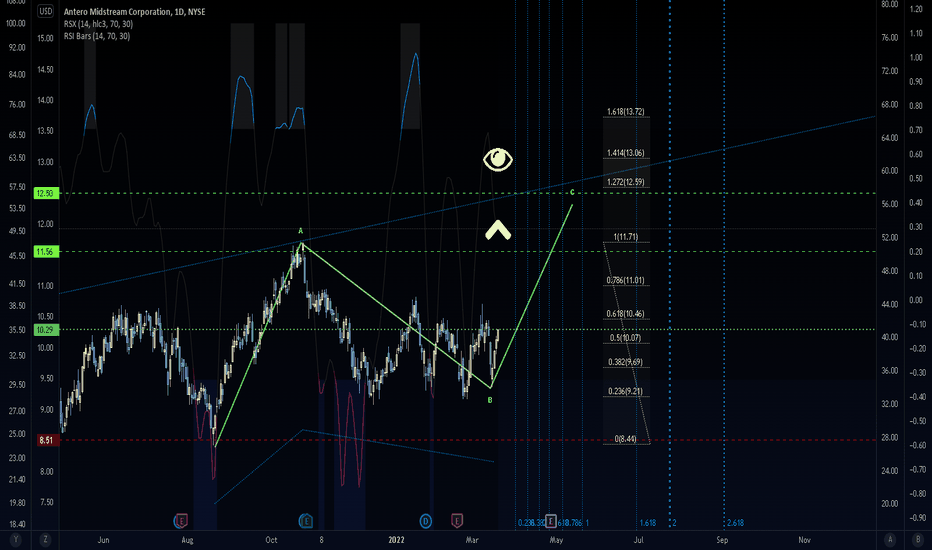Click the 1.618 time zone label
The height and width of the screenshot is (550, 932).
[x=648, y=523]
